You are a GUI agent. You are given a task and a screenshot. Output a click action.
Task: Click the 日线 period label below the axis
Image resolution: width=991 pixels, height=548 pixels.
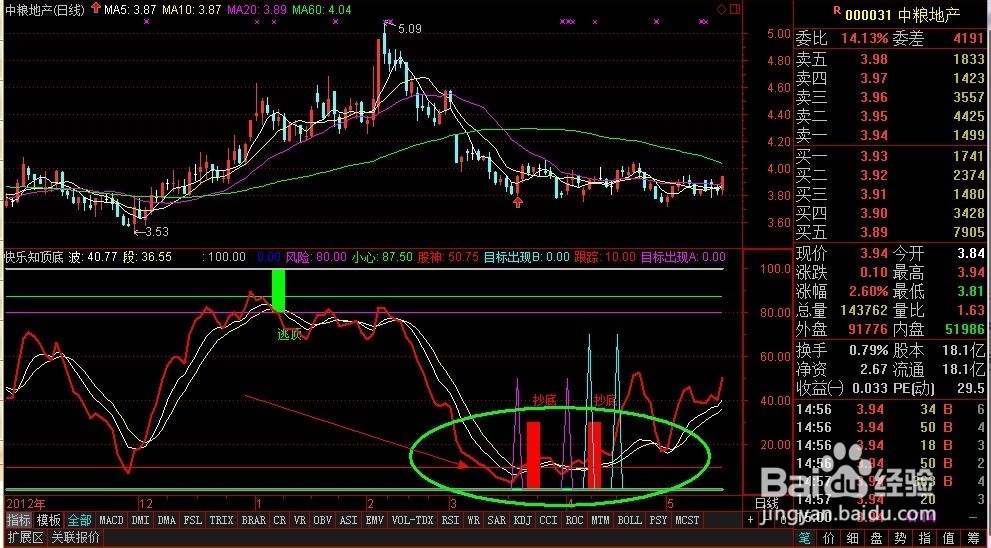767,504
